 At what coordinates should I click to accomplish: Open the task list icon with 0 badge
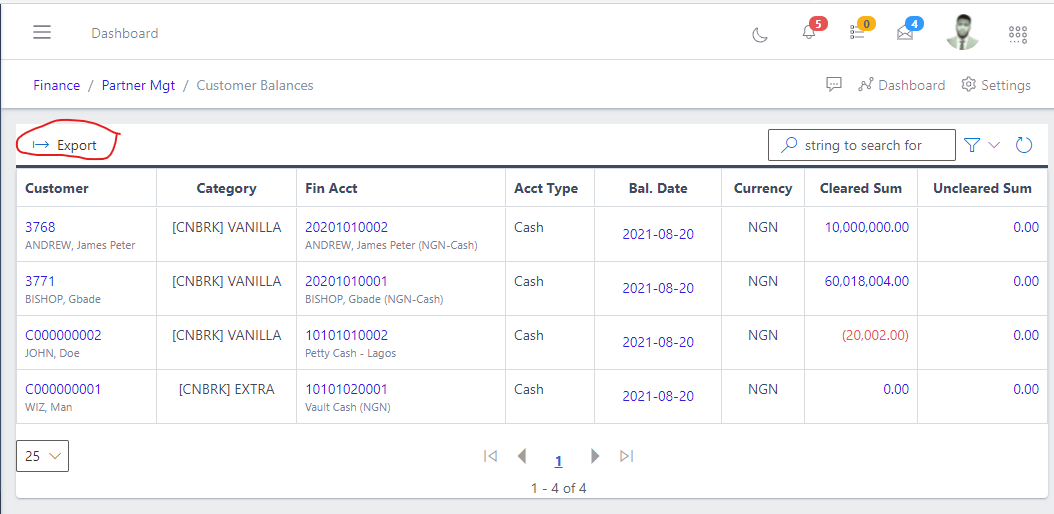857,32
